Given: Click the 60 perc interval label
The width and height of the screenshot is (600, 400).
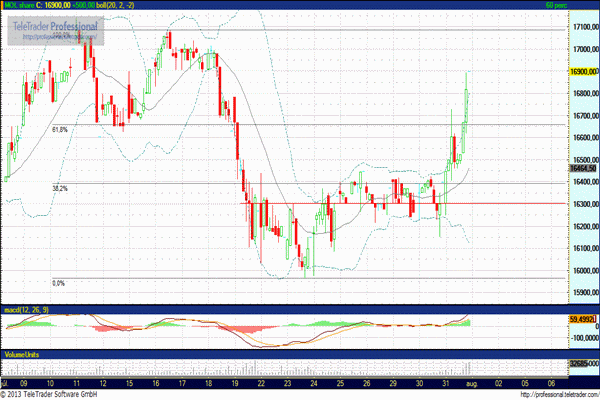Looking at the screenshot, I should coord(581,6).
